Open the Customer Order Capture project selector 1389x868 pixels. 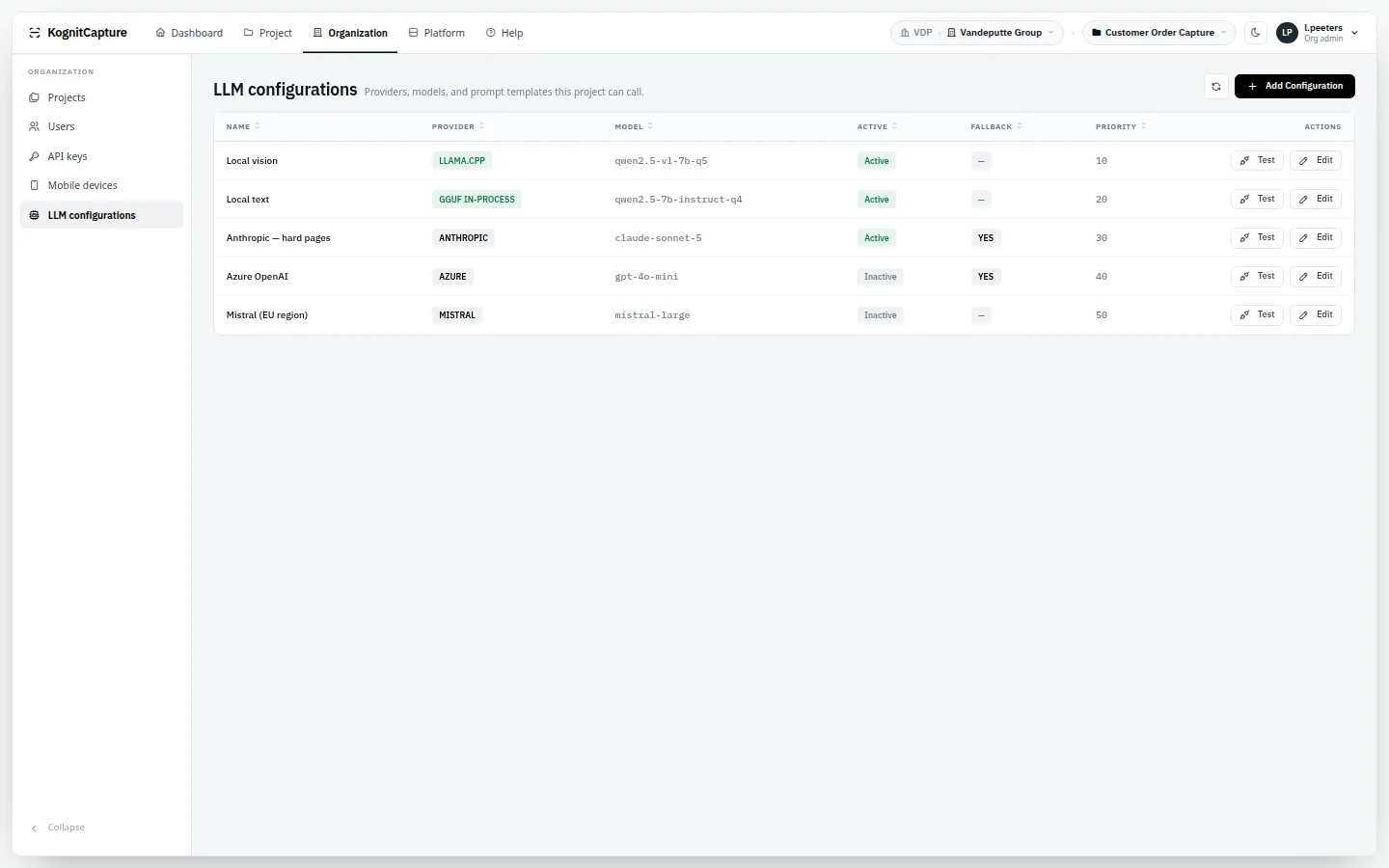(1159, 33)
